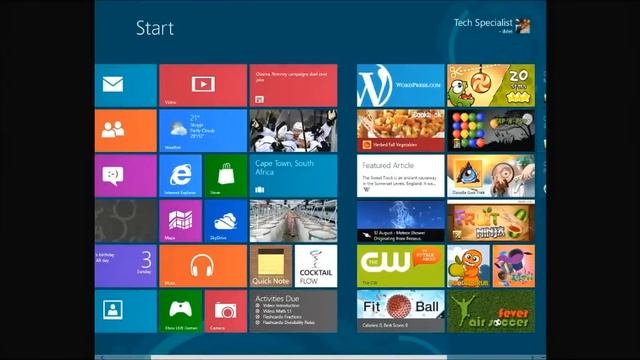Viewport: 640px width, 360px height.
Task: Open the colored bubbles game tile
Action: pos(491,131)
